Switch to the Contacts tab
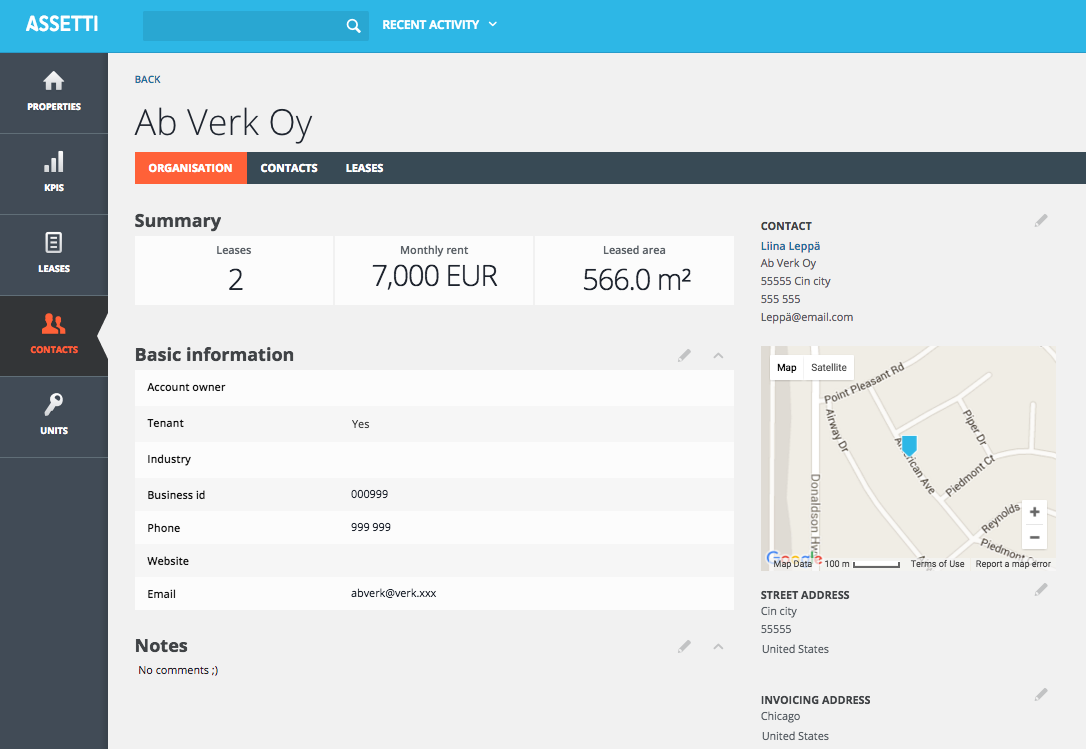Image resolution: width=1086 pixels, height=749 pixels. point(289,168)
